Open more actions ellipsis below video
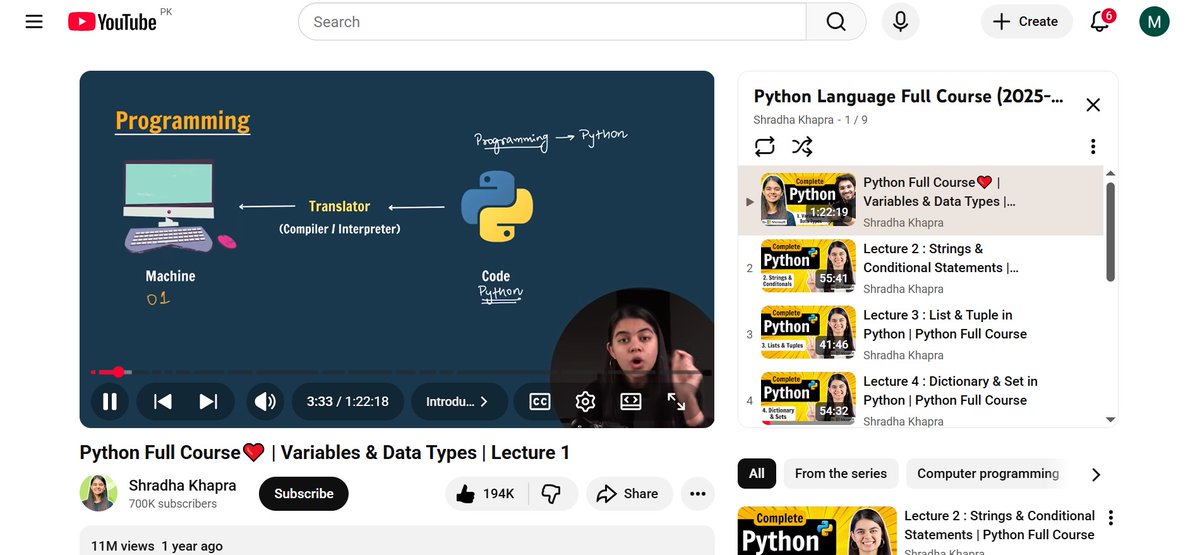The image size is (1200, 555). [697, 493]
